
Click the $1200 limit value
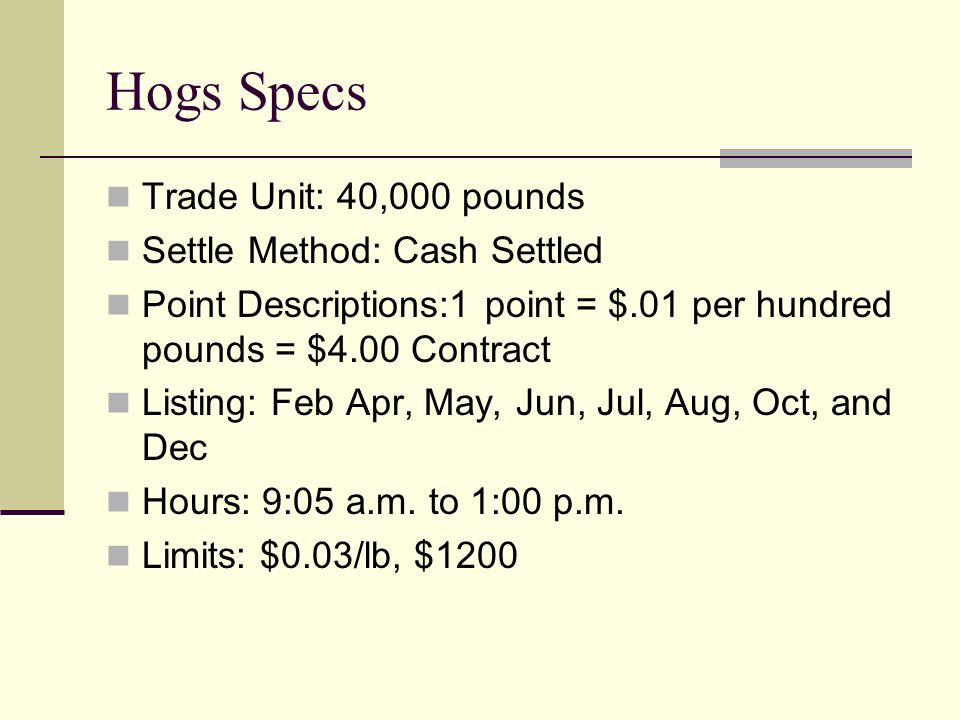tap(465, 555)
